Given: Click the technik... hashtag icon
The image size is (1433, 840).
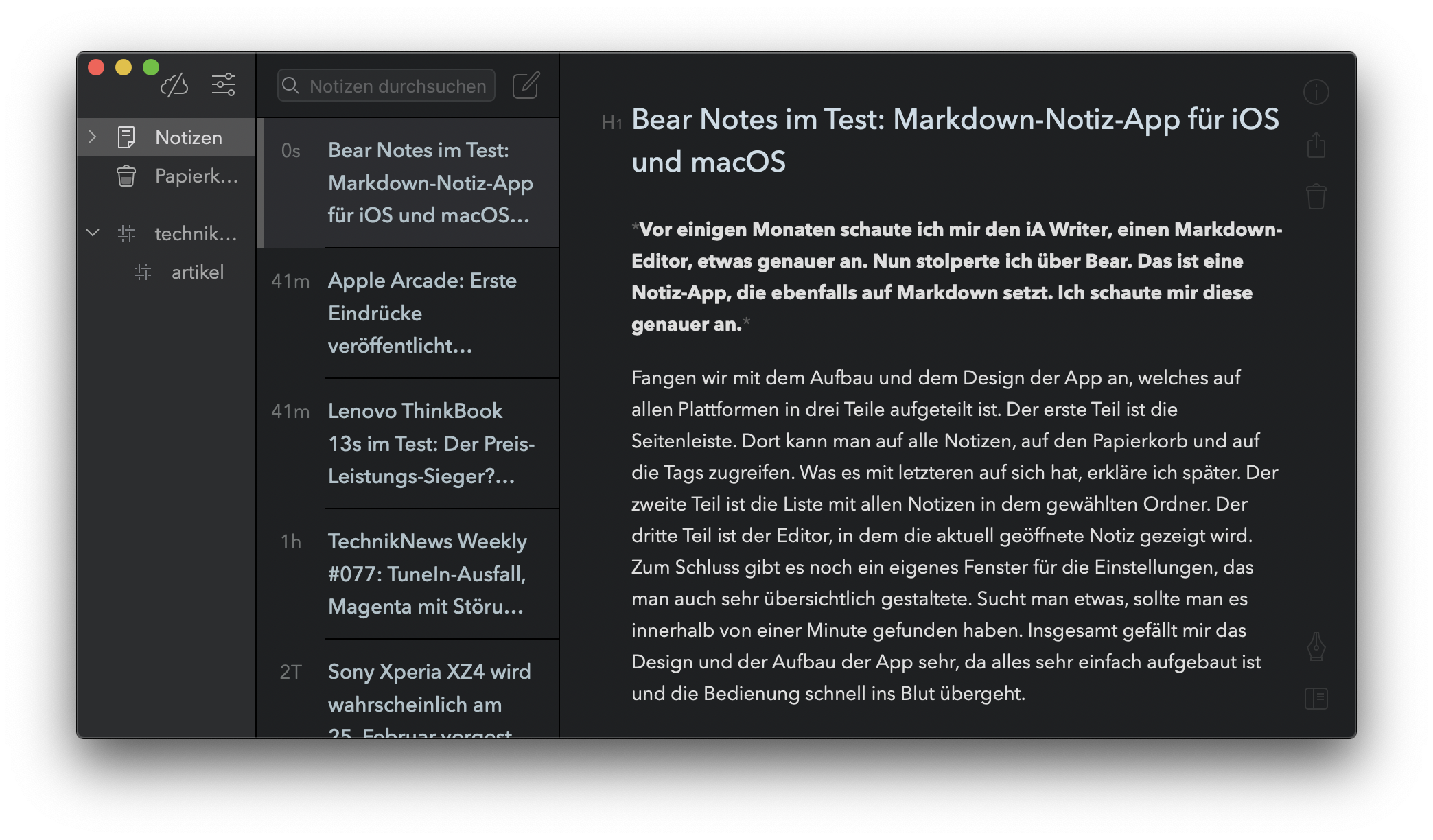Looking at the screenshot, I should 126,234.
